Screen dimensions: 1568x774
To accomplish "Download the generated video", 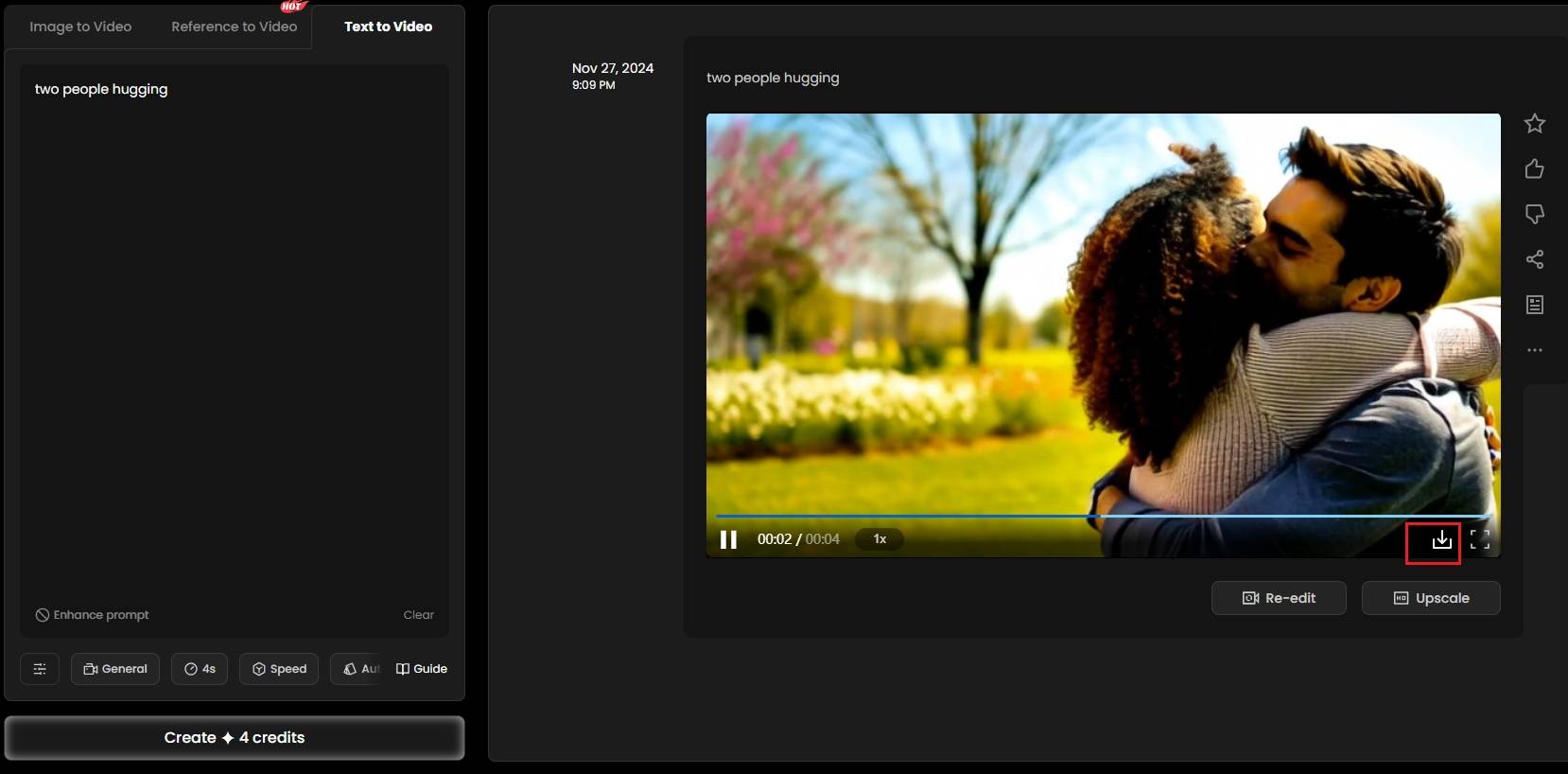I will pyautogui.click(x=1440, y=540).
